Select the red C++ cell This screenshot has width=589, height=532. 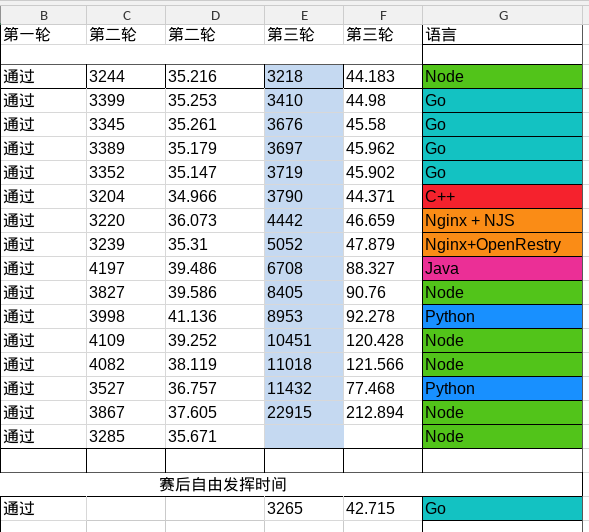[503, 197]
